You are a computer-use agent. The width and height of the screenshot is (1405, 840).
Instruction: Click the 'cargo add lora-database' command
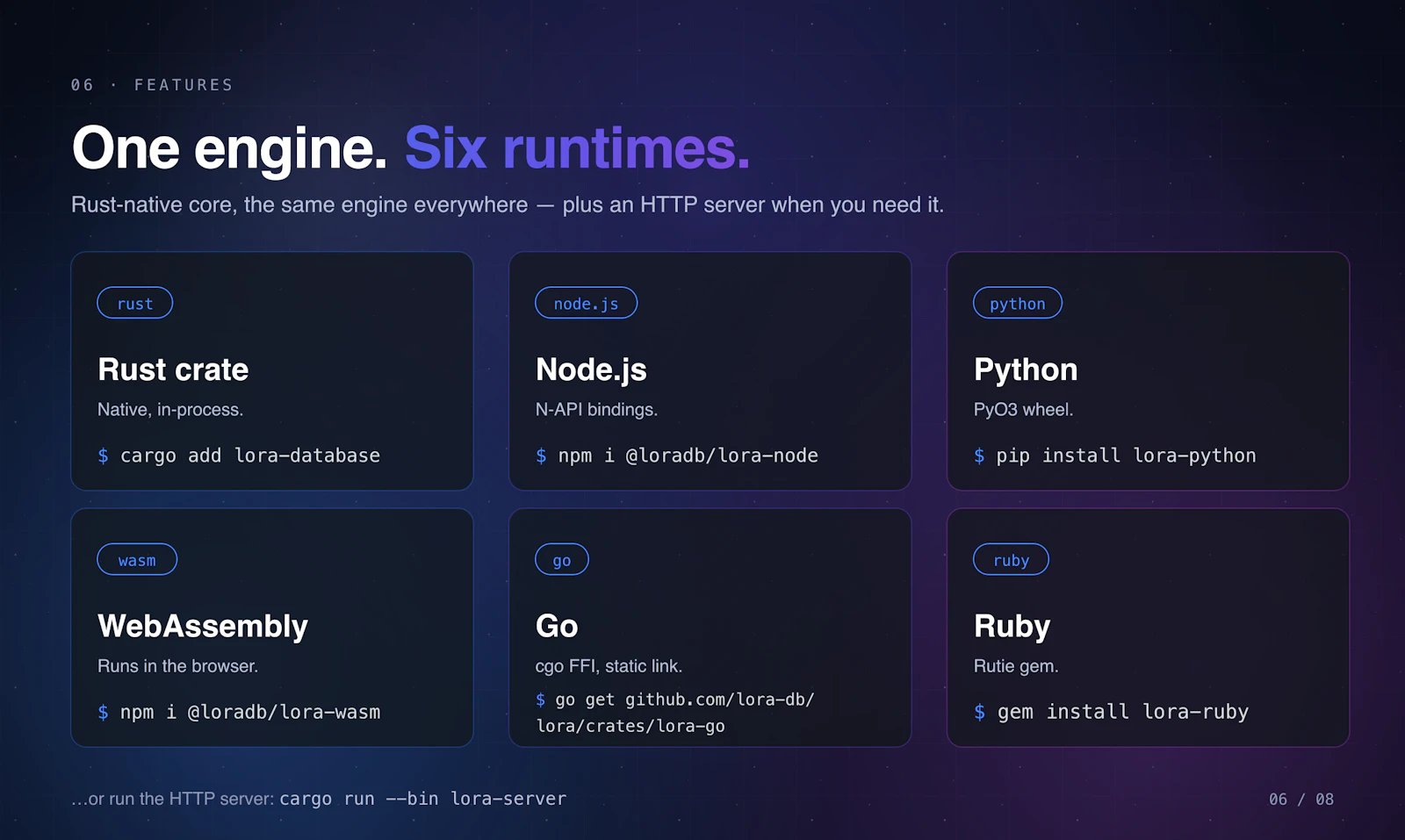(x=250, y=456)
